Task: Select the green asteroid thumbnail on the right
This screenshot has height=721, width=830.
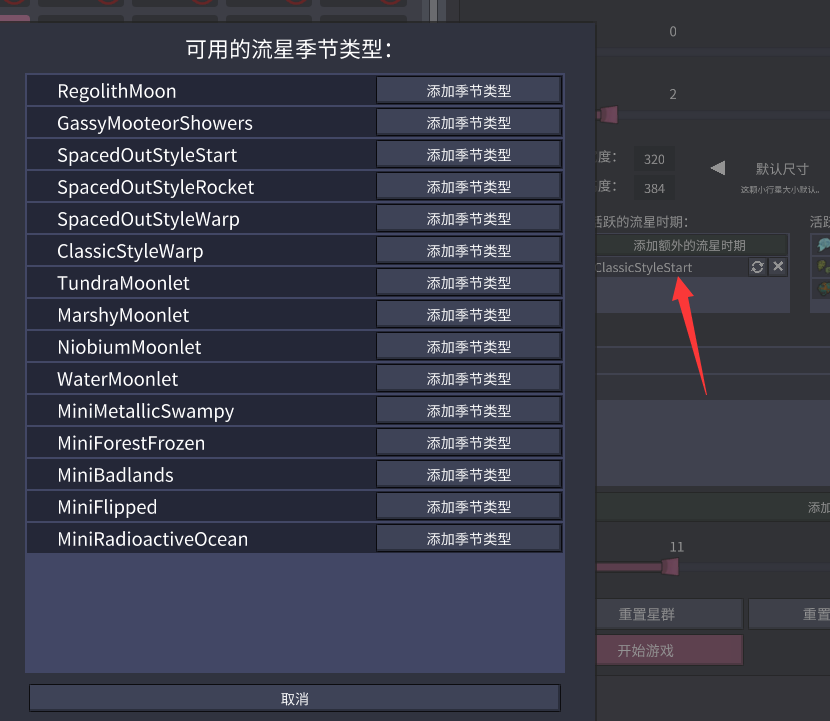Action: click(821, 267)
